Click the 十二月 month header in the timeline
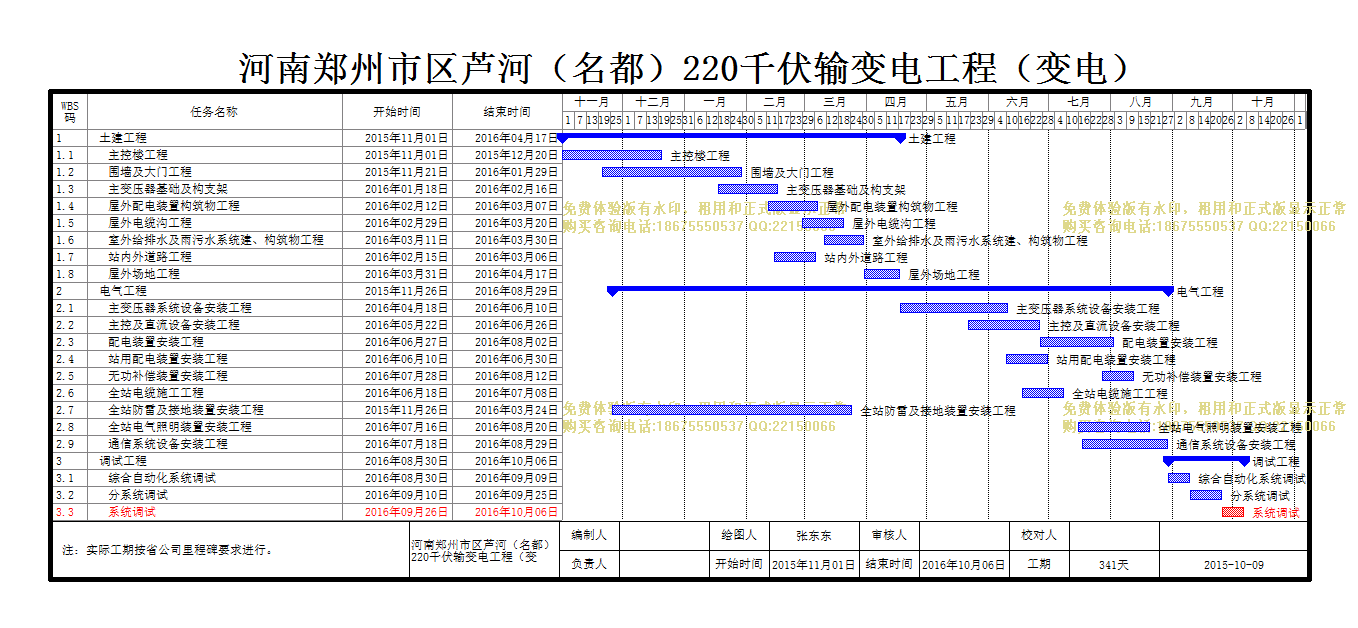The height and width of the screenshot is (628, 1358). click(x=653, y=102)
